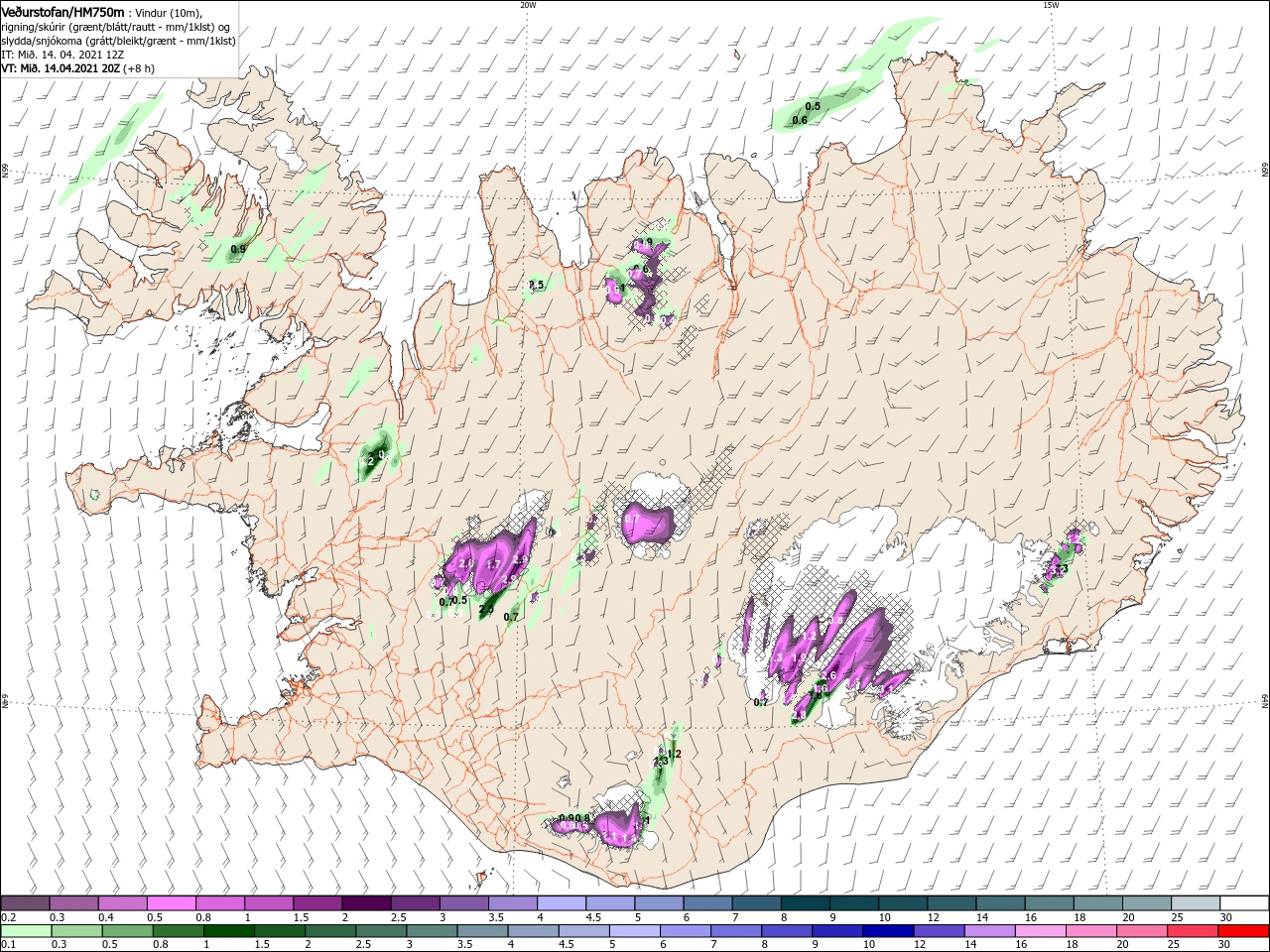Pick the bright red swatch labeled 30, lower row
This screenshot has height=952, width=1270.
click(1242, 931)
